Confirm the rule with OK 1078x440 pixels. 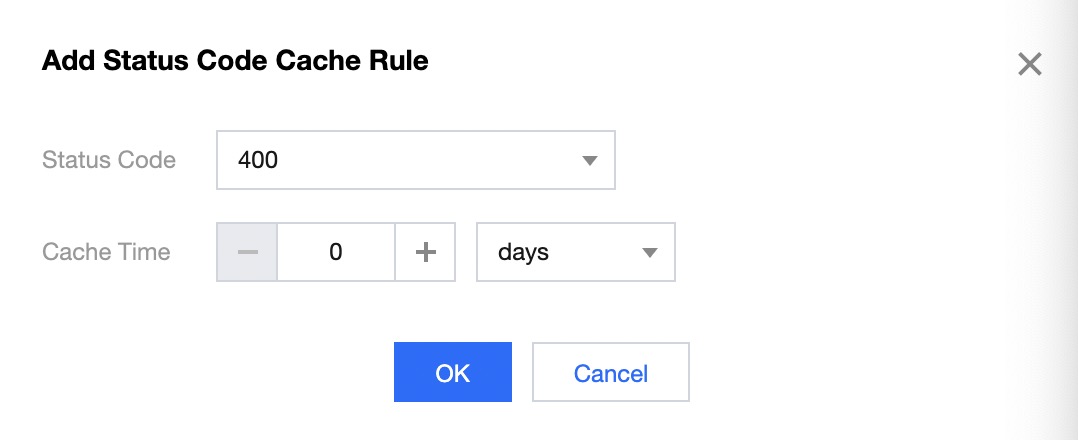tap(452, 372)
